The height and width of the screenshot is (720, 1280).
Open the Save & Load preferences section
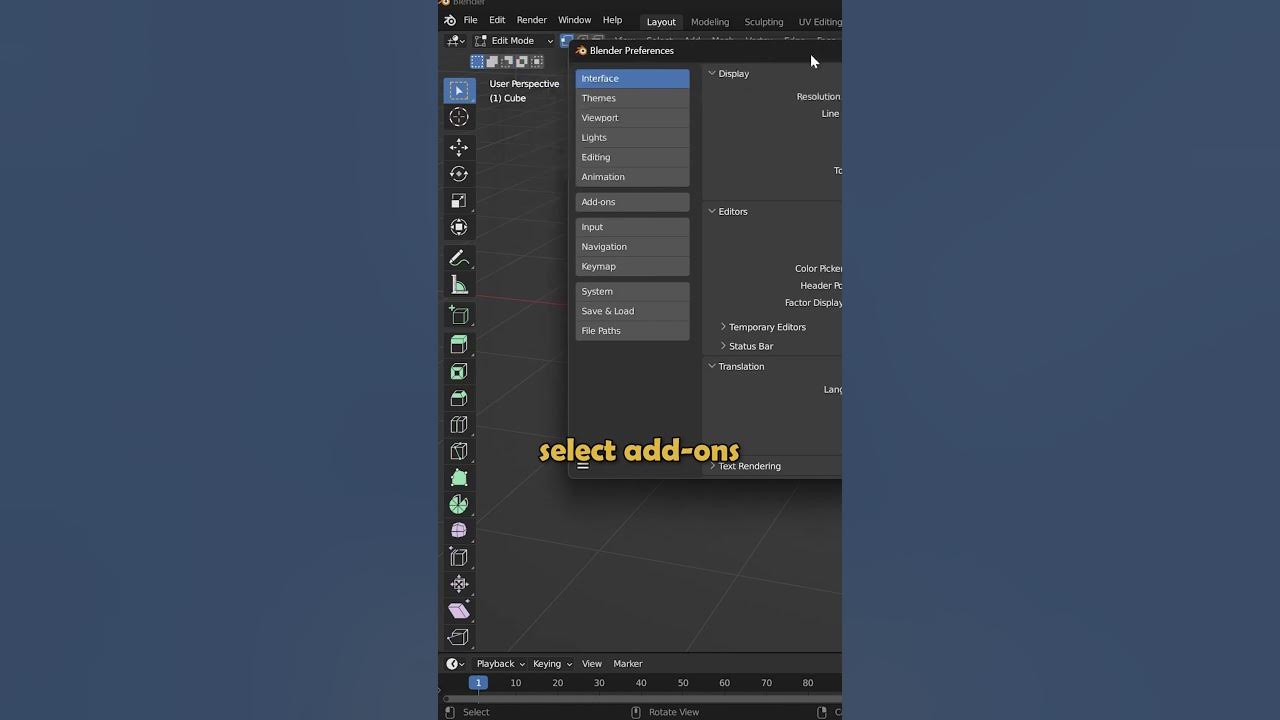click(632, 311)
